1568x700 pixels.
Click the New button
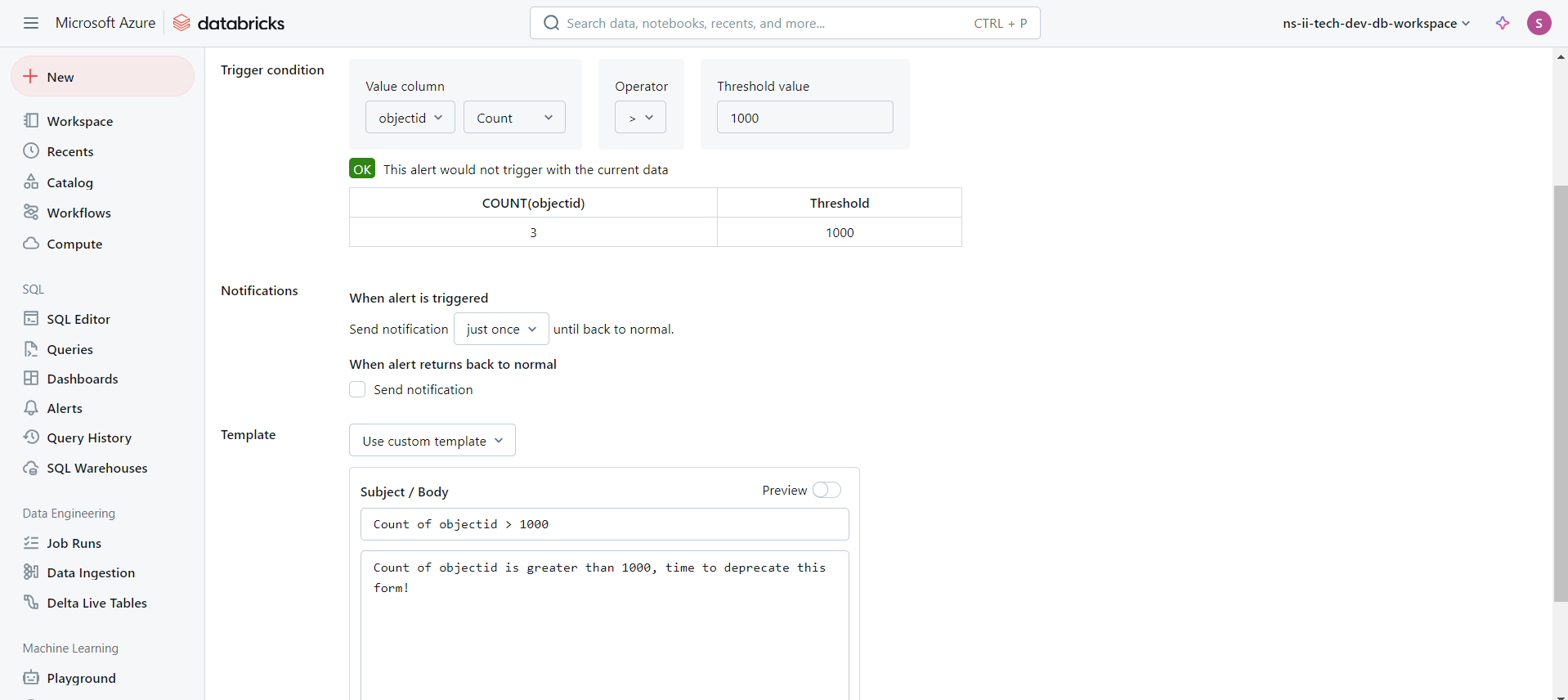[102, 76]
